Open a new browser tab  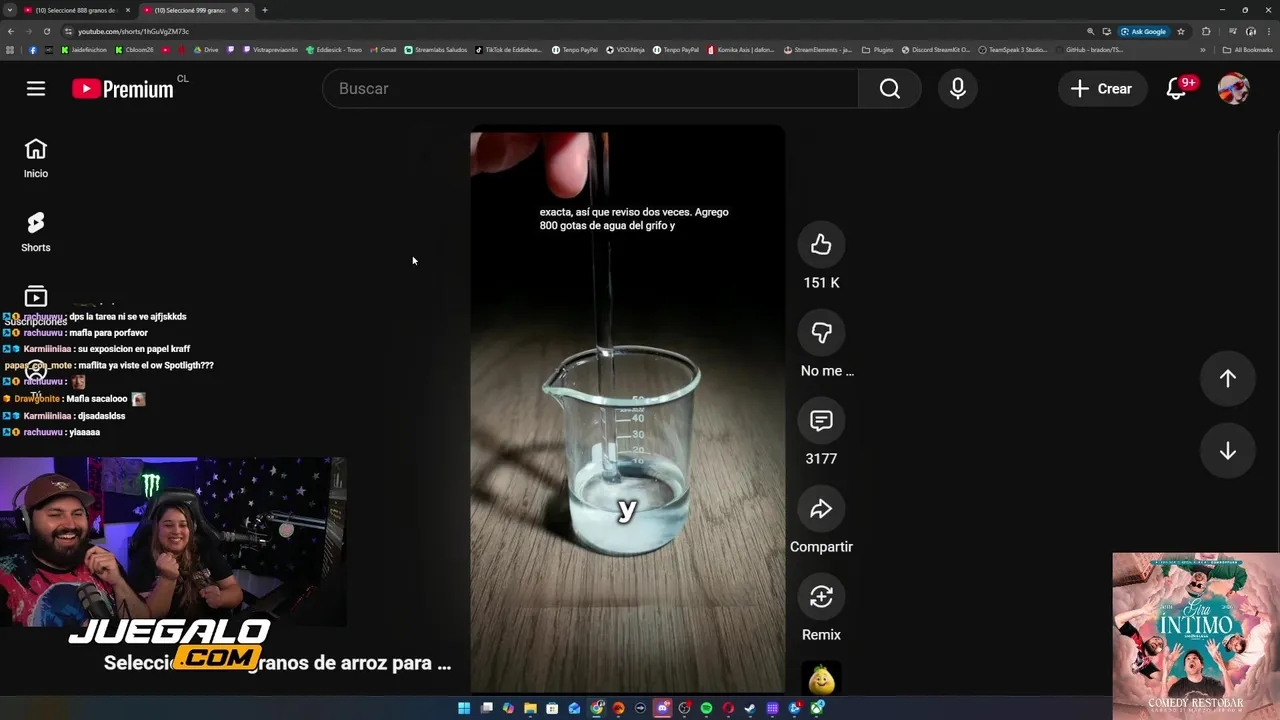[264, 10]
